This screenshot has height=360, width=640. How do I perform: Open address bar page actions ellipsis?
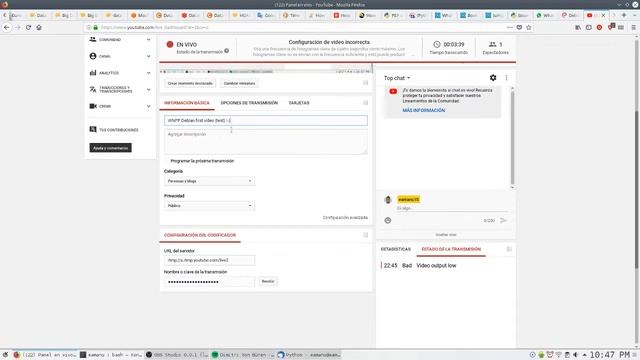[509, 27]
